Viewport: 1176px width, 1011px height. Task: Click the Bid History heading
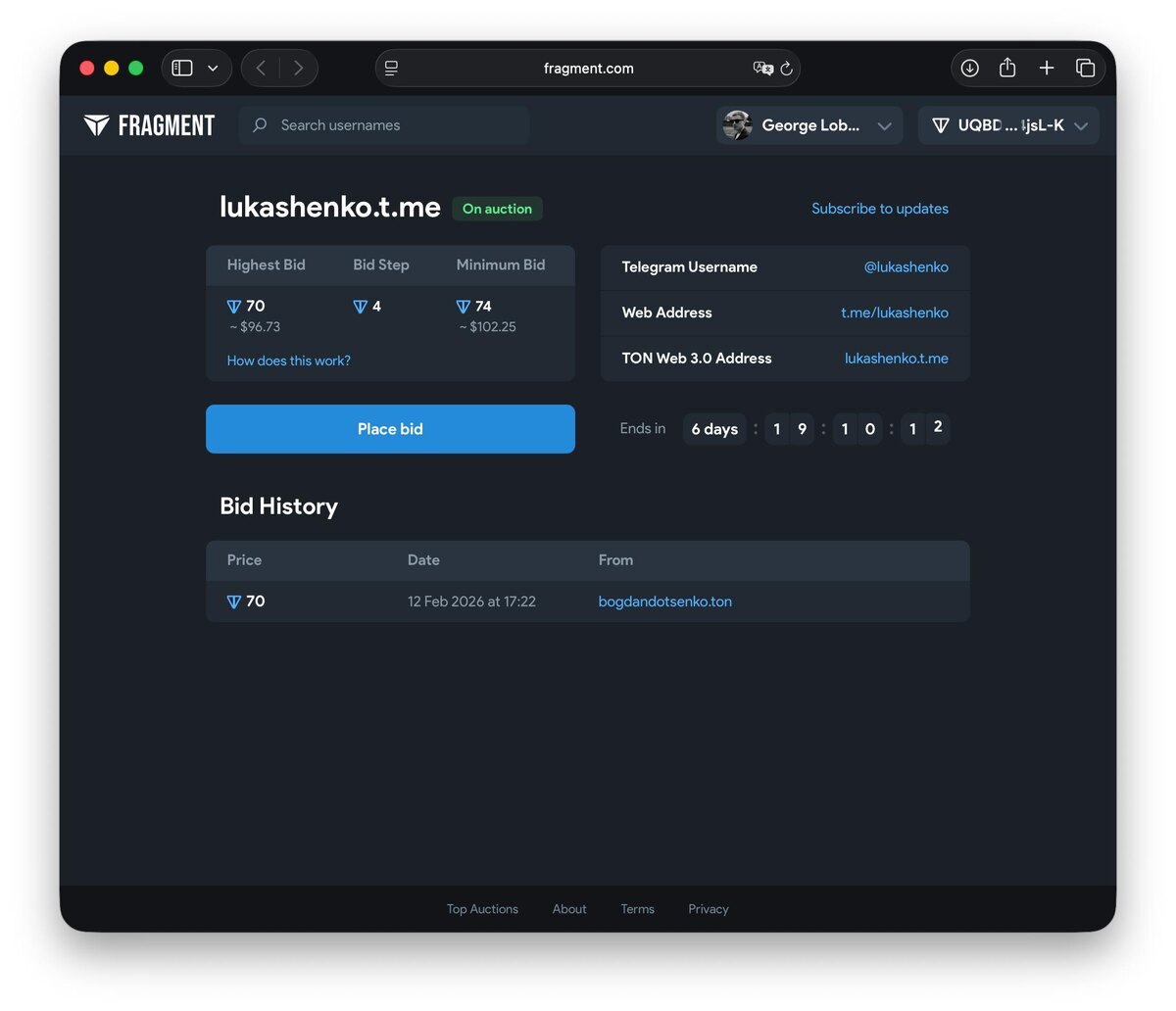(278, 506)
